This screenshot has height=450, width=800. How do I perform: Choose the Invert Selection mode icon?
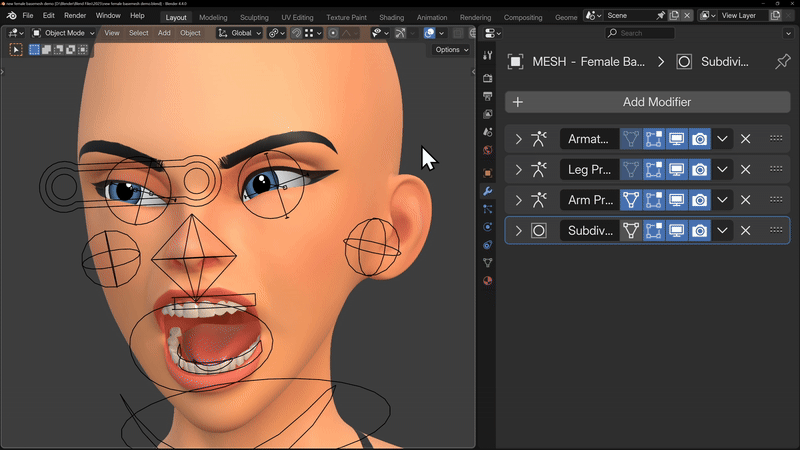[x=70, y=49]
